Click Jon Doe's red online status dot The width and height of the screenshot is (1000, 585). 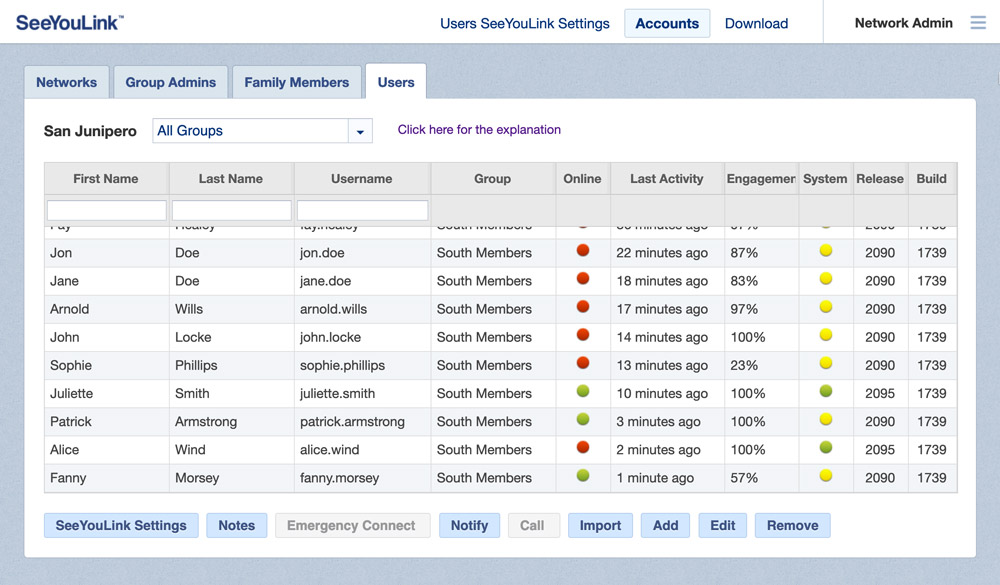583,250
